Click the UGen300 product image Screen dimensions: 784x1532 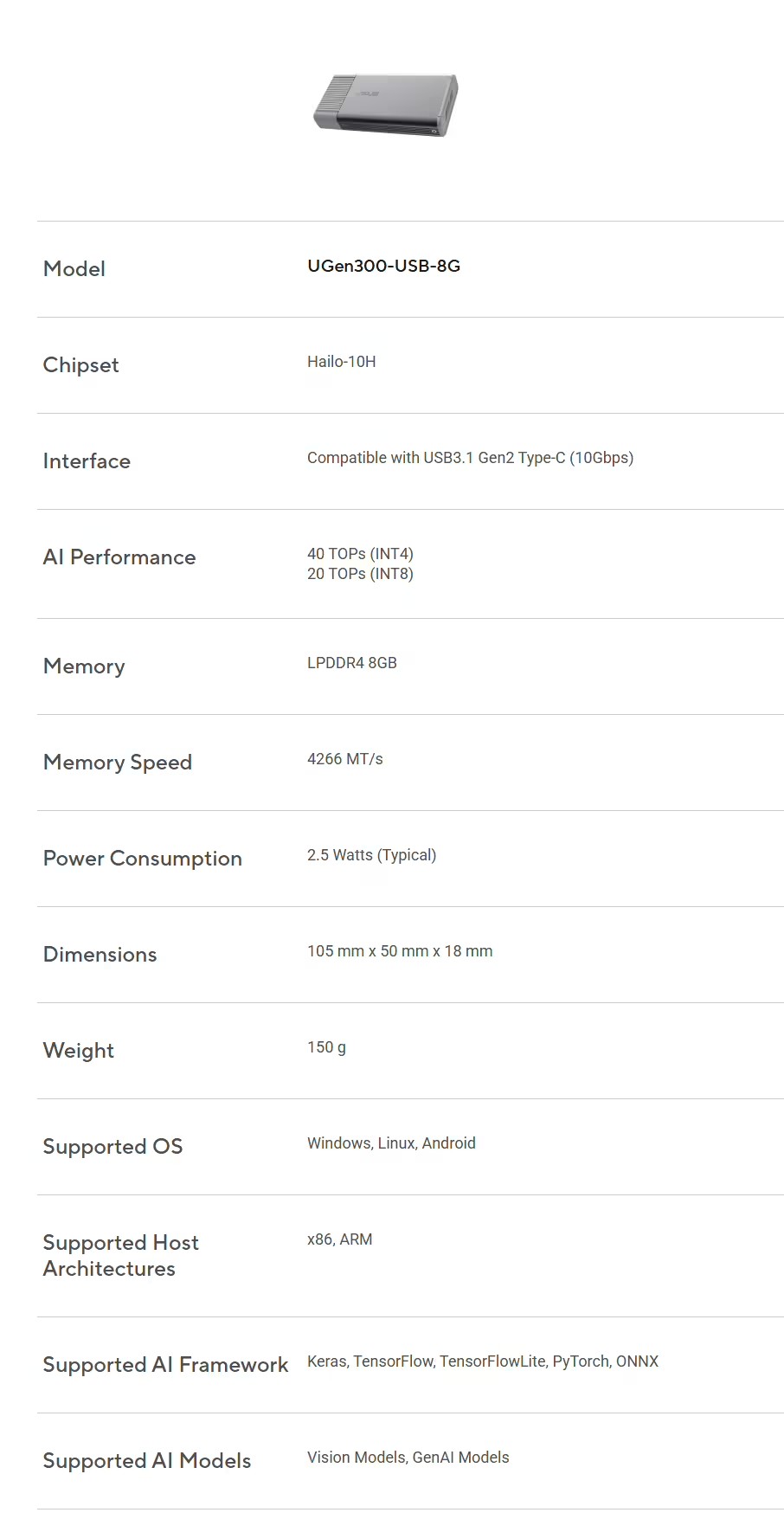[386, 105]
